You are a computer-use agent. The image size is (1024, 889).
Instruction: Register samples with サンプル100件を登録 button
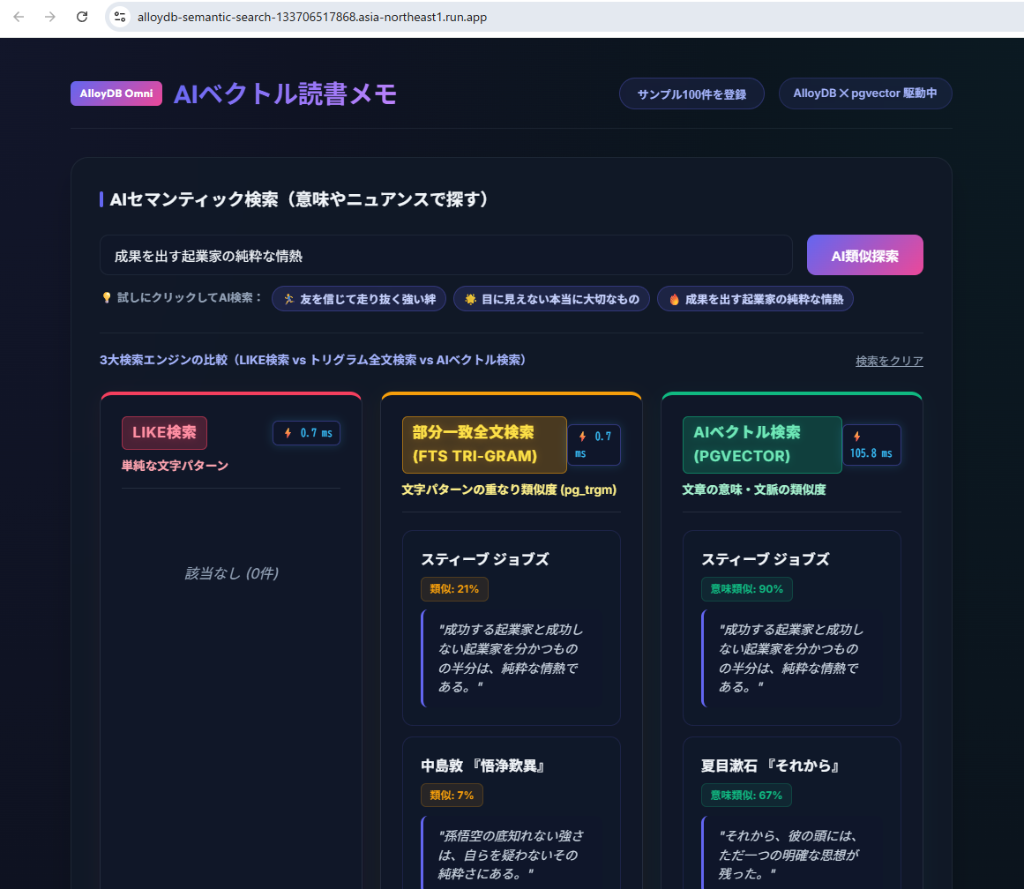click(x=692, y=94)
